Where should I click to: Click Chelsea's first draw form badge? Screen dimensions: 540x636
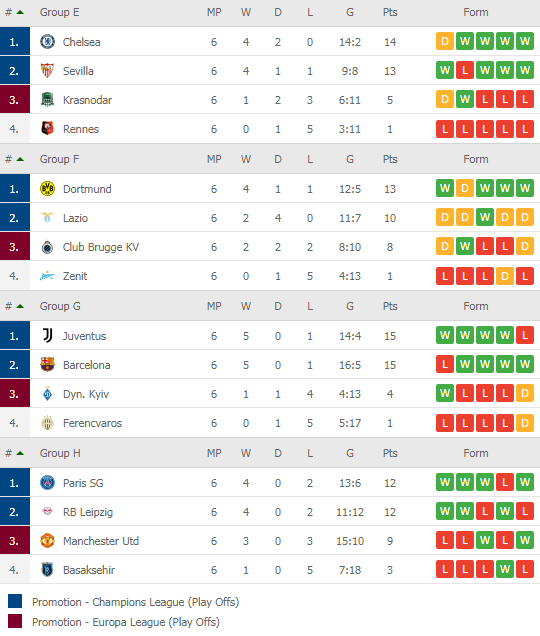coord(445,41)
